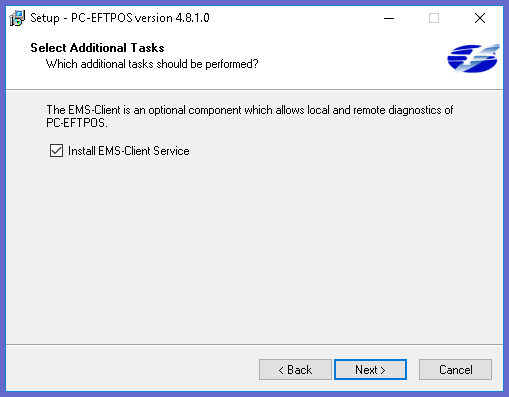Click the blue PC-EFTPOS logo in header

pos(473,58)
